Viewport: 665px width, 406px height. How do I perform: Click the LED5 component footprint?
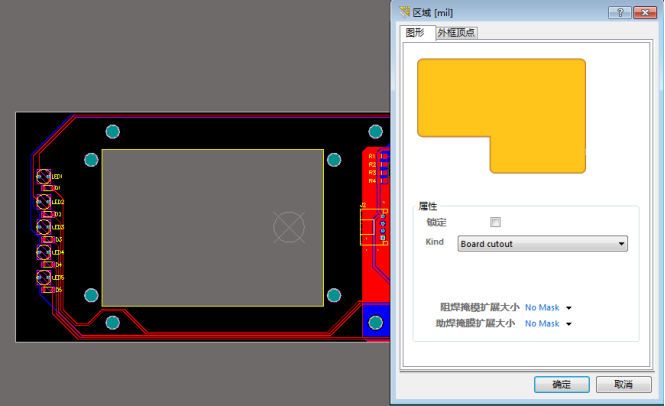click(x=44, y=277)
